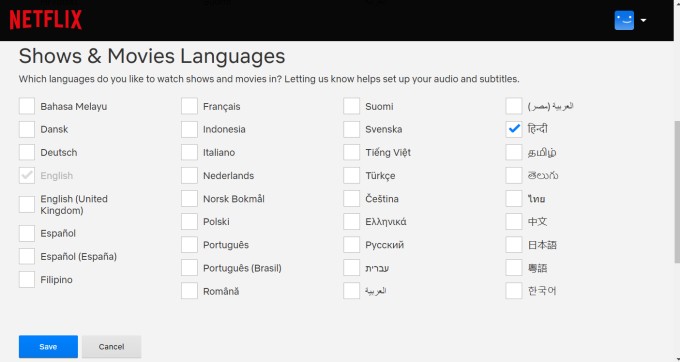Check the 中文 Chinese checkbox
Screen dimensions: 680x362
[x=514, y=222]
